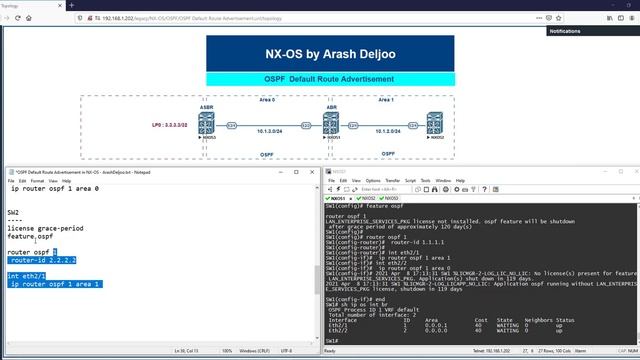Open Notepad View menu
The image size is (640, 360).
53,181
